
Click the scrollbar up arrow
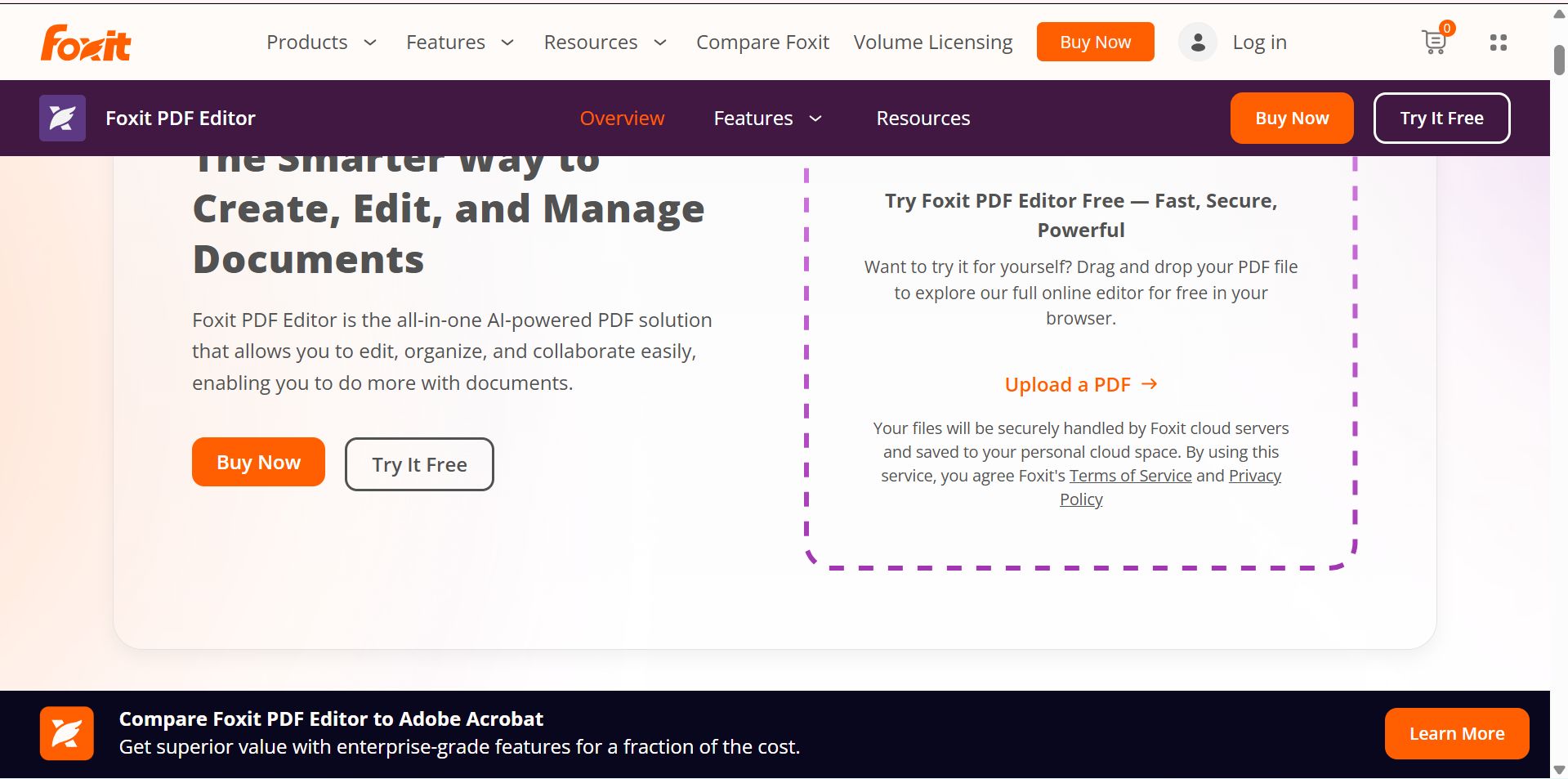(x=1559, y=14)
